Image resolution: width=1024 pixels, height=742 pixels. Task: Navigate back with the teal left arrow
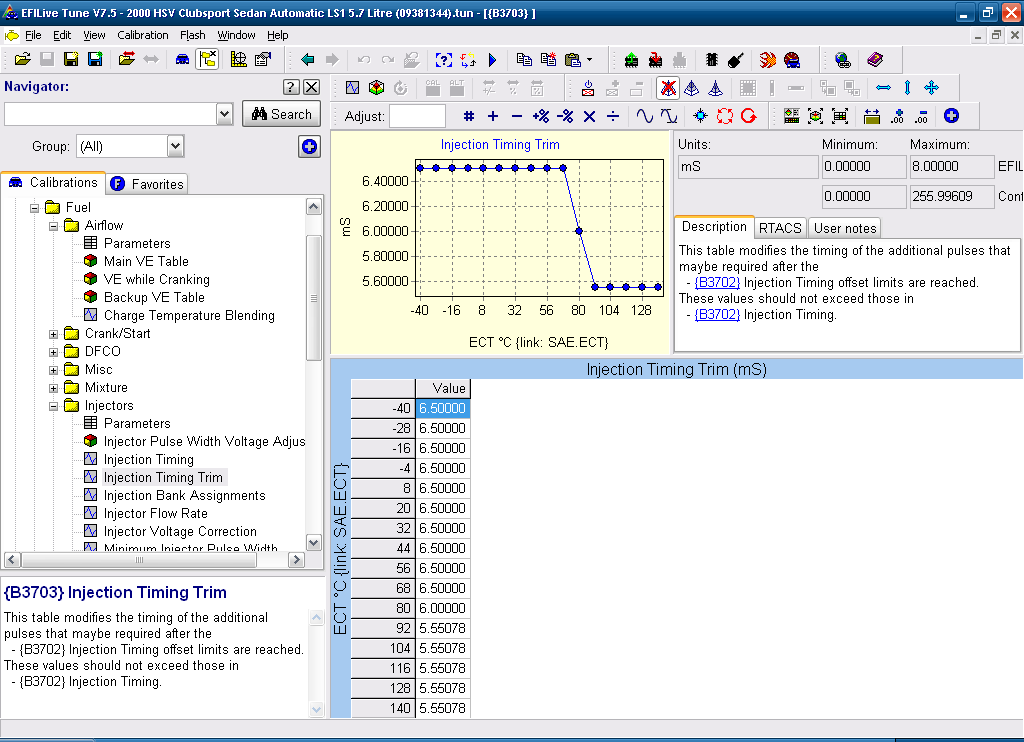[x=308, y=60]
